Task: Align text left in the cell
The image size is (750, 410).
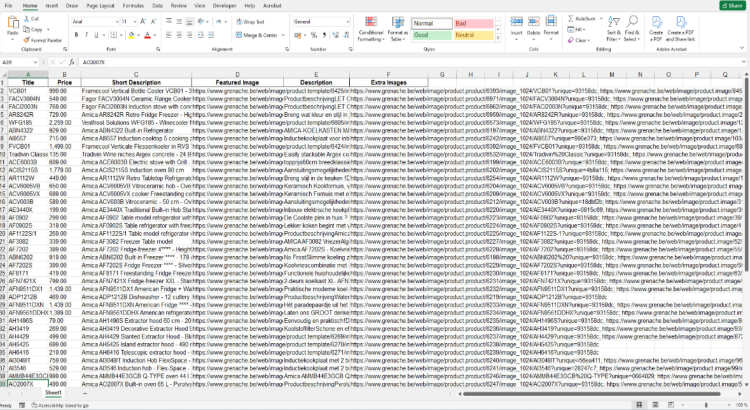Action: (x=169, y=35)
